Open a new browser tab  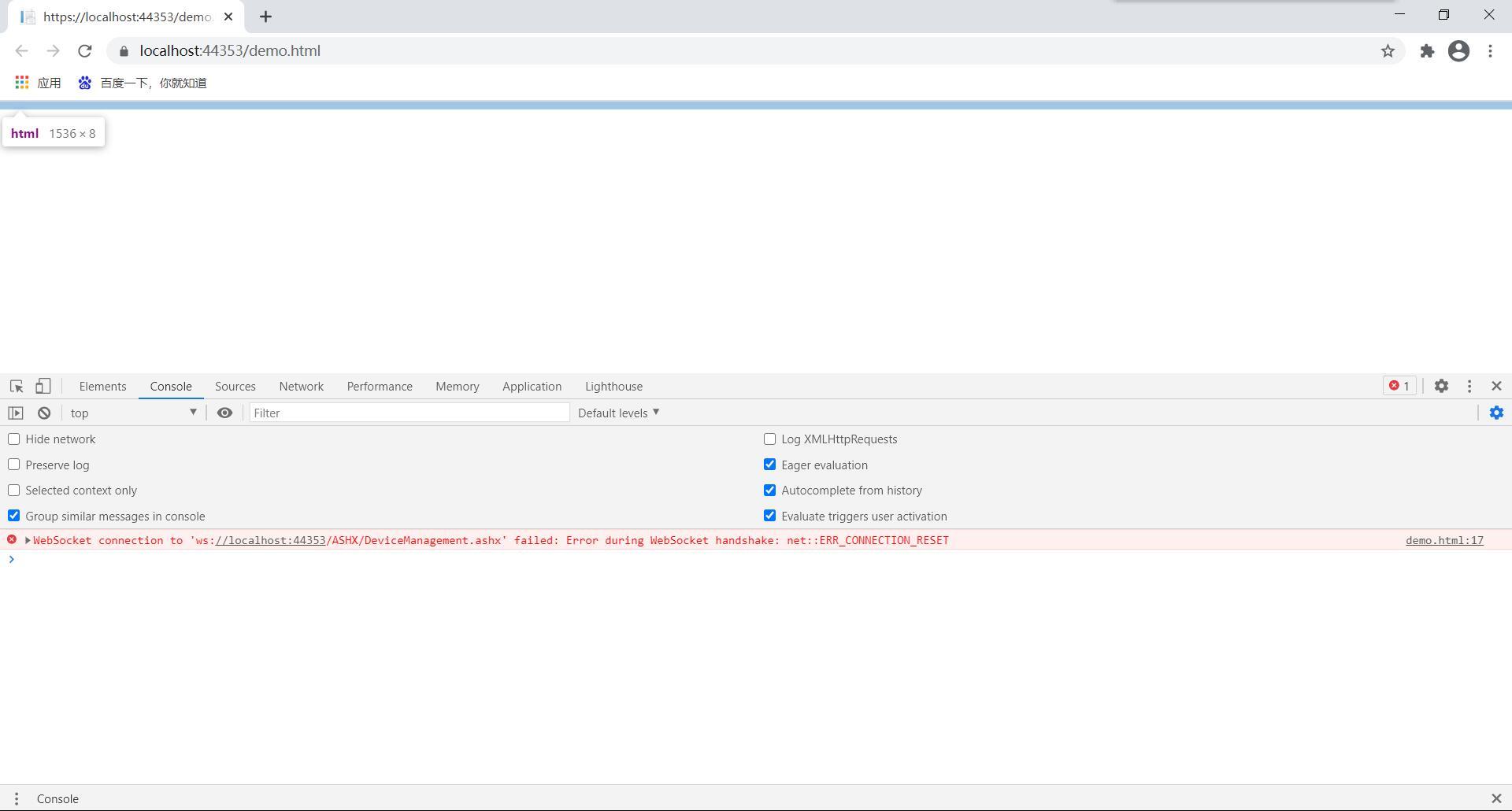click(265, 17)
